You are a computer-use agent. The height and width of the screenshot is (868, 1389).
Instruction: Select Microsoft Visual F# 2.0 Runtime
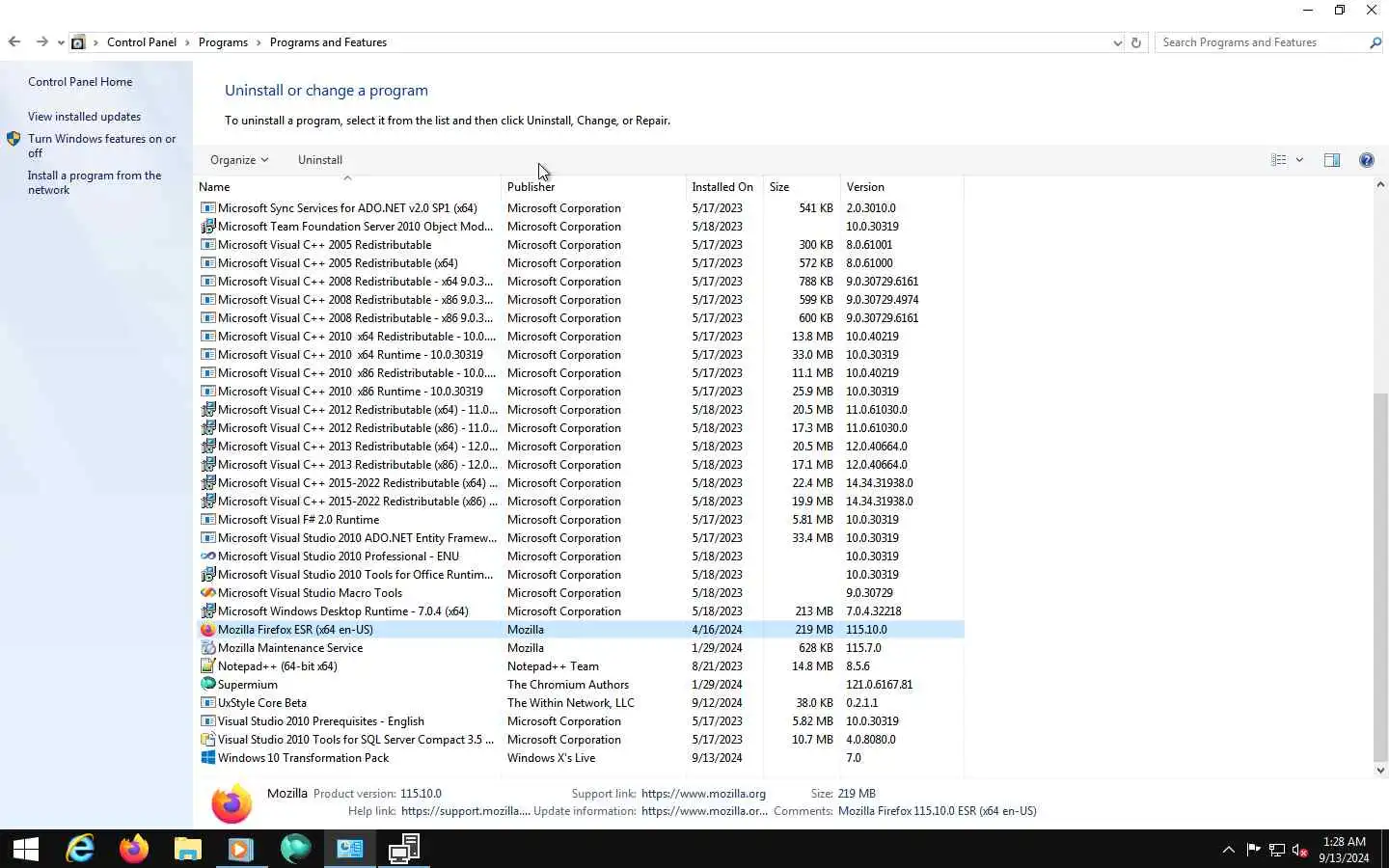point(580,520)
